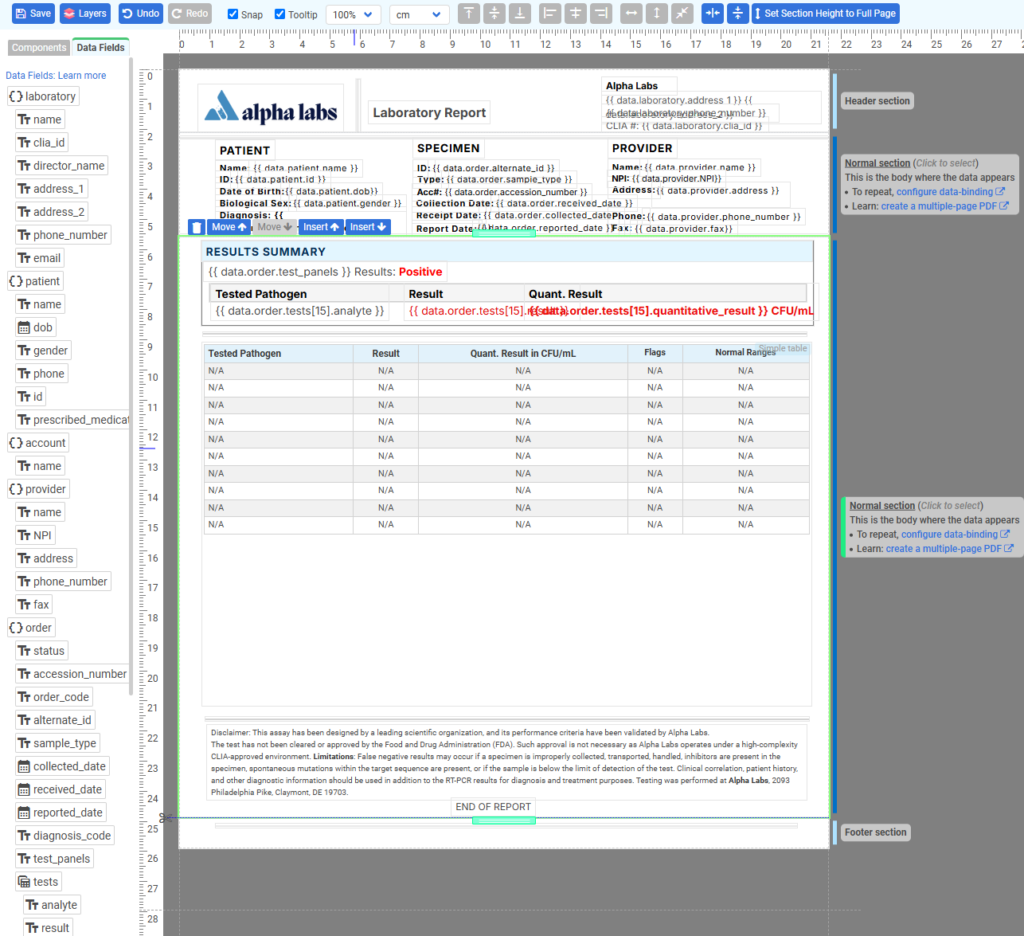Select the received_date field

(x=61, y=789)
